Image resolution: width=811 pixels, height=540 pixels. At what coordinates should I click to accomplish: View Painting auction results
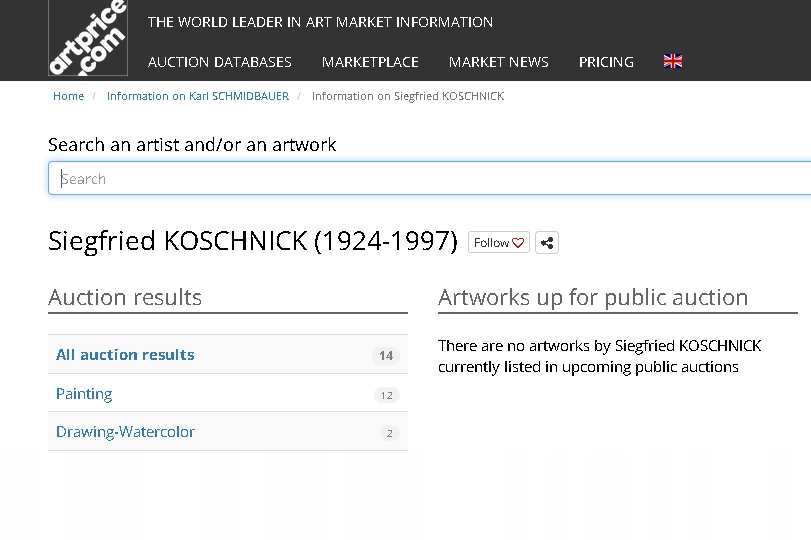tap(84, 394)
